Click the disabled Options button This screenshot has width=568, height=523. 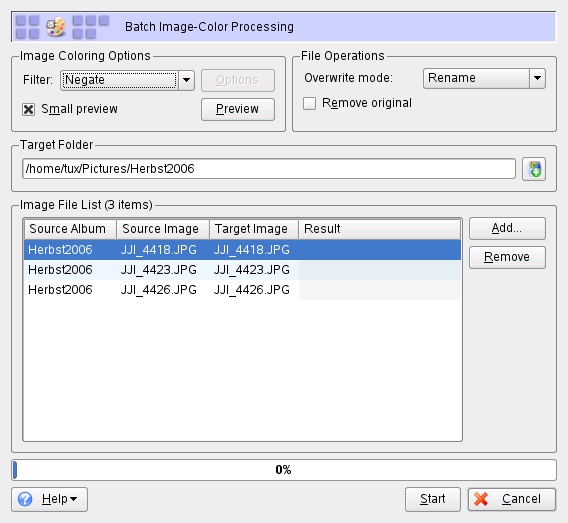(x=238, y=80)
